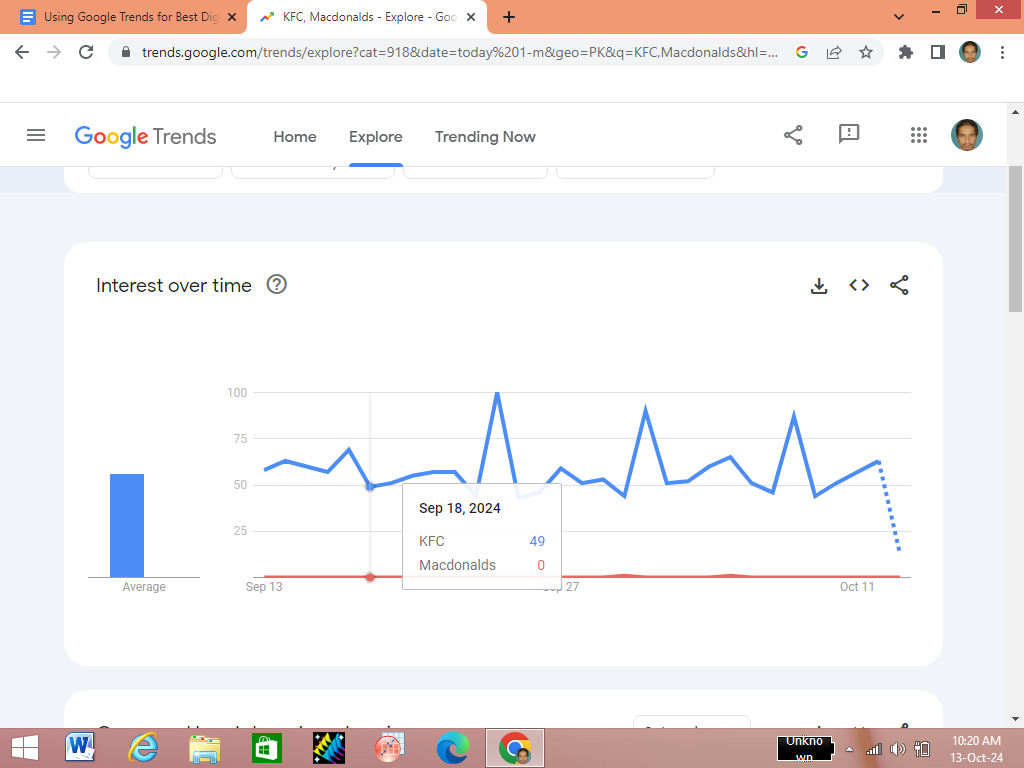
Task: Go to the Home tab
Action: (295, 136)
